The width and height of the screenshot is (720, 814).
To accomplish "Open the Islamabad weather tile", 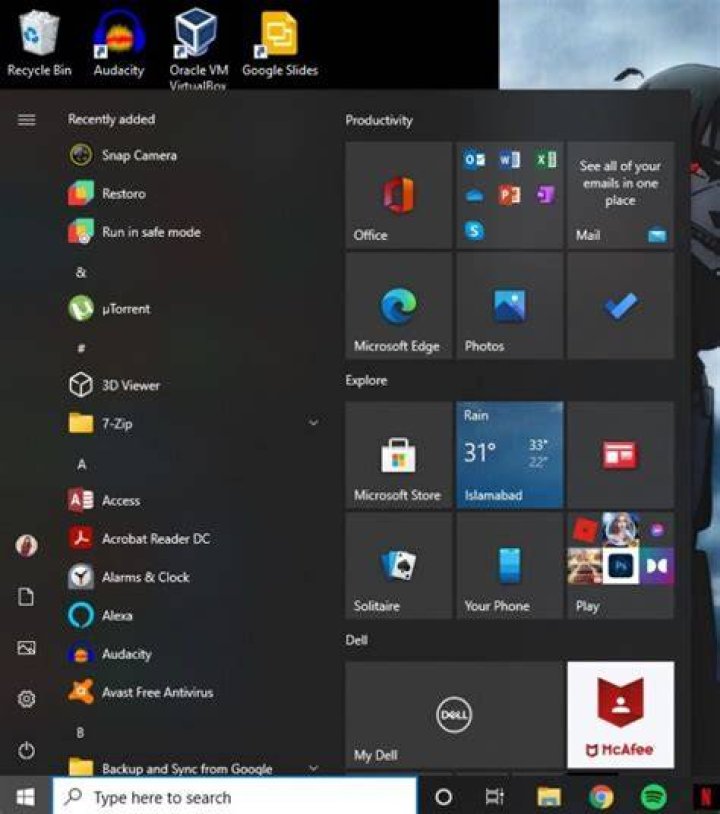I will point(510,455).
